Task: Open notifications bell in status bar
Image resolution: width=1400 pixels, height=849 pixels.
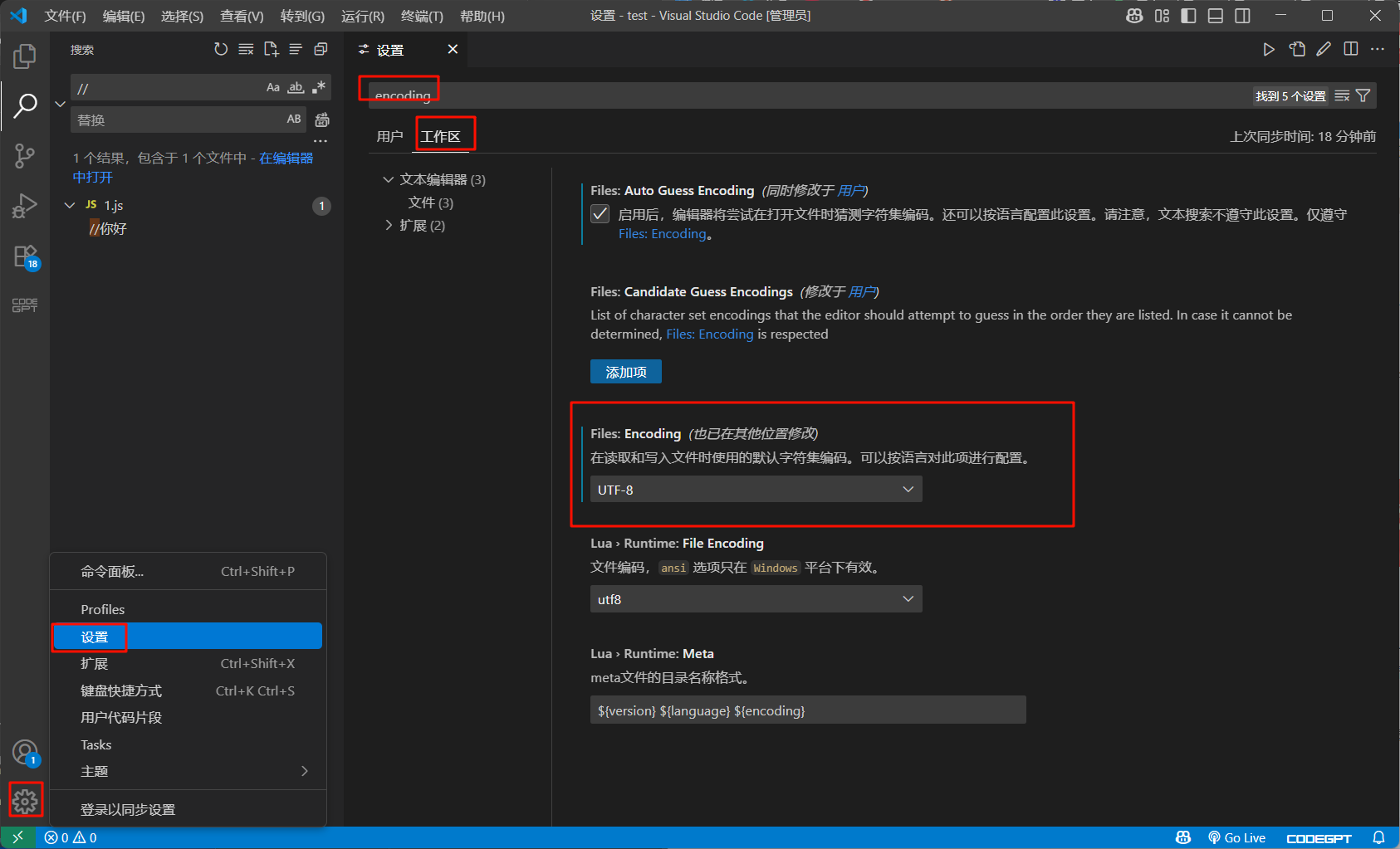Action: pyautogui.click(x=1378, y=837)
